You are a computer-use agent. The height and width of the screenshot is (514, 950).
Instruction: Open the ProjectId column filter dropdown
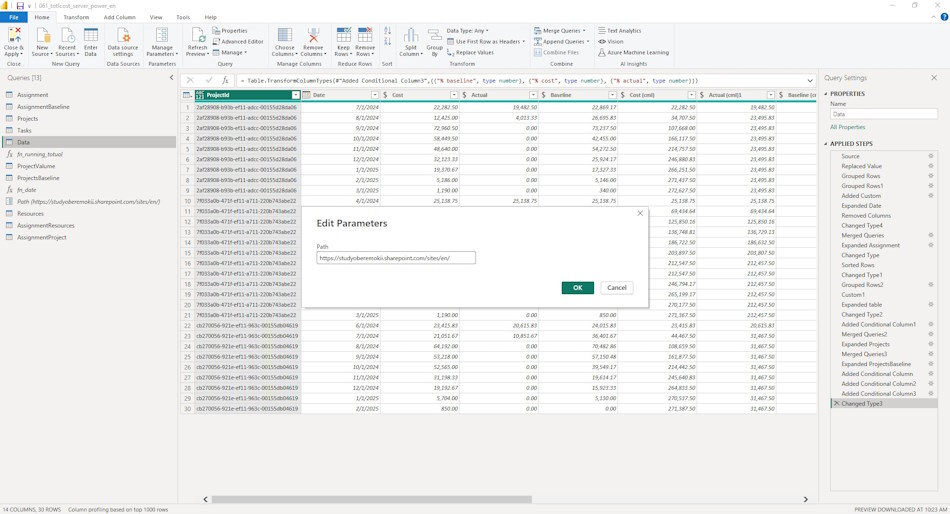tap(296, 95)
